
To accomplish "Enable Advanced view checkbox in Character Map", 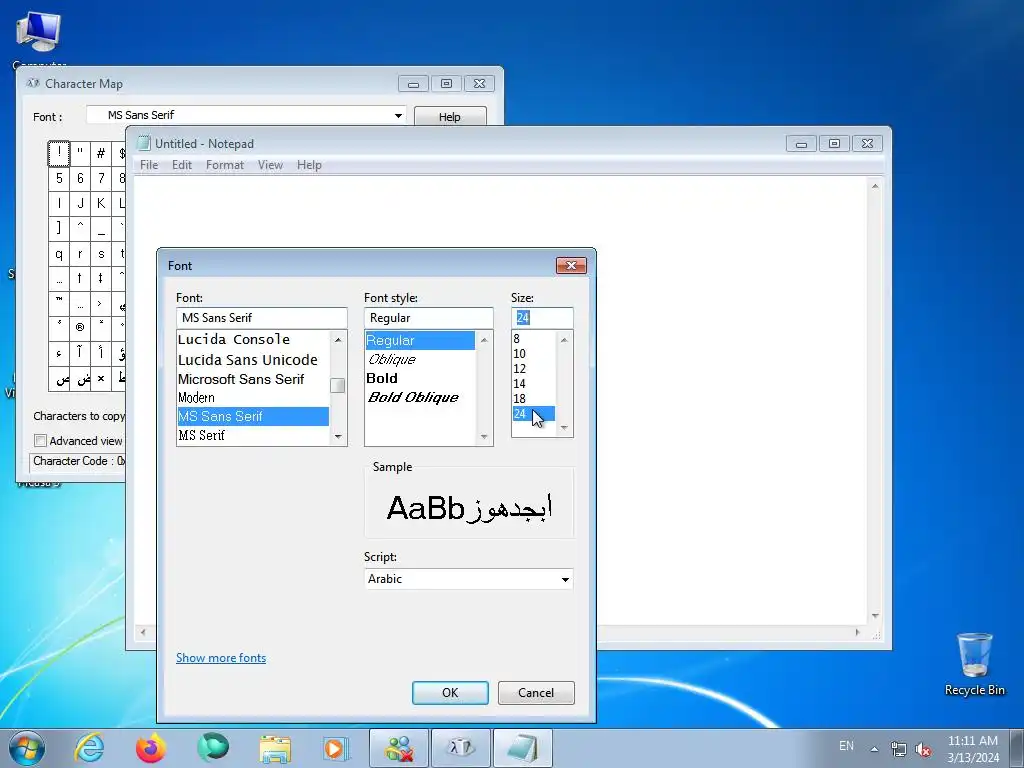I will (40, 441).
